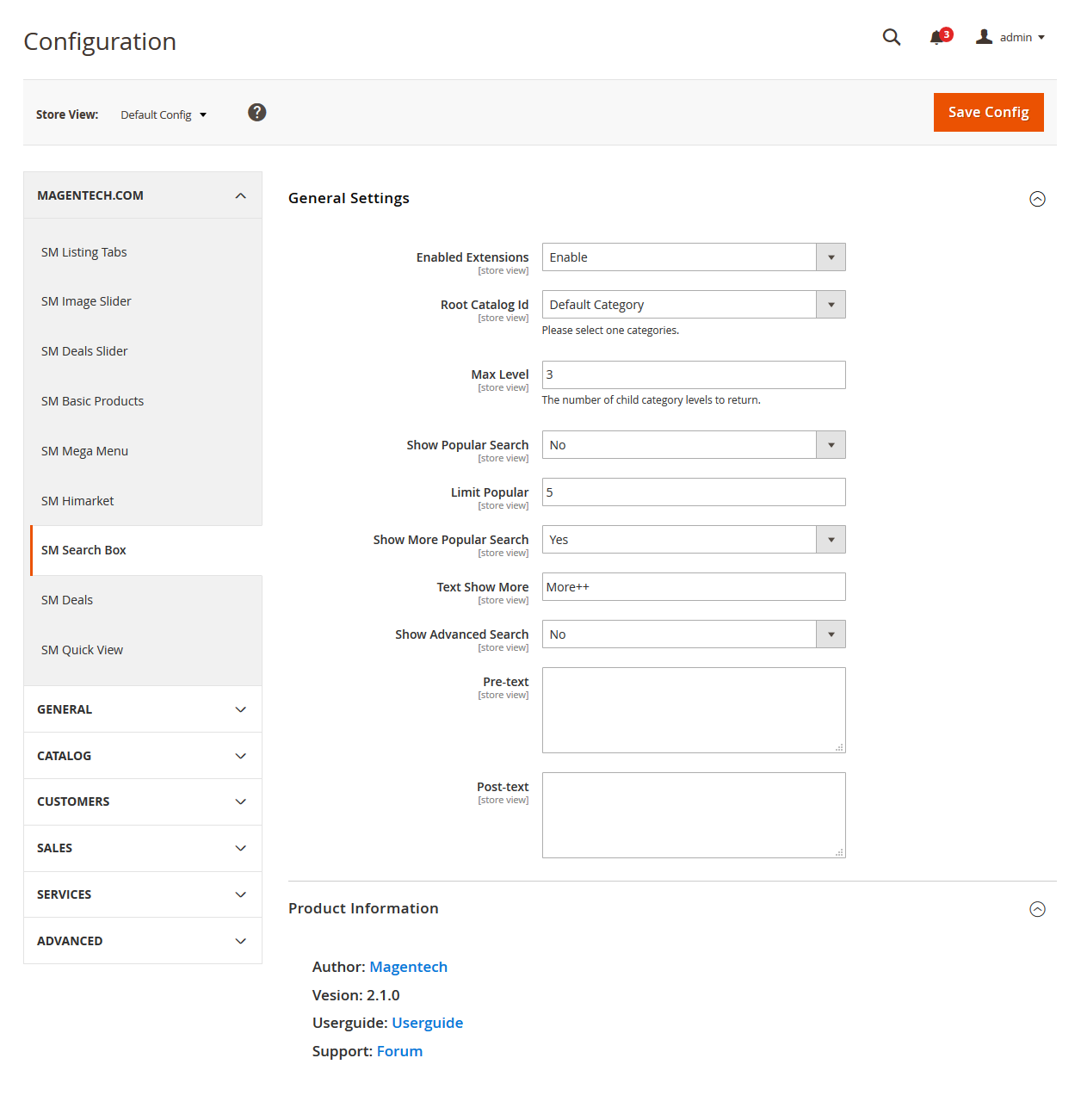Expand the CATALOG configuration section
This screenshot has width=1081, height=1120.
coord(143,756)
